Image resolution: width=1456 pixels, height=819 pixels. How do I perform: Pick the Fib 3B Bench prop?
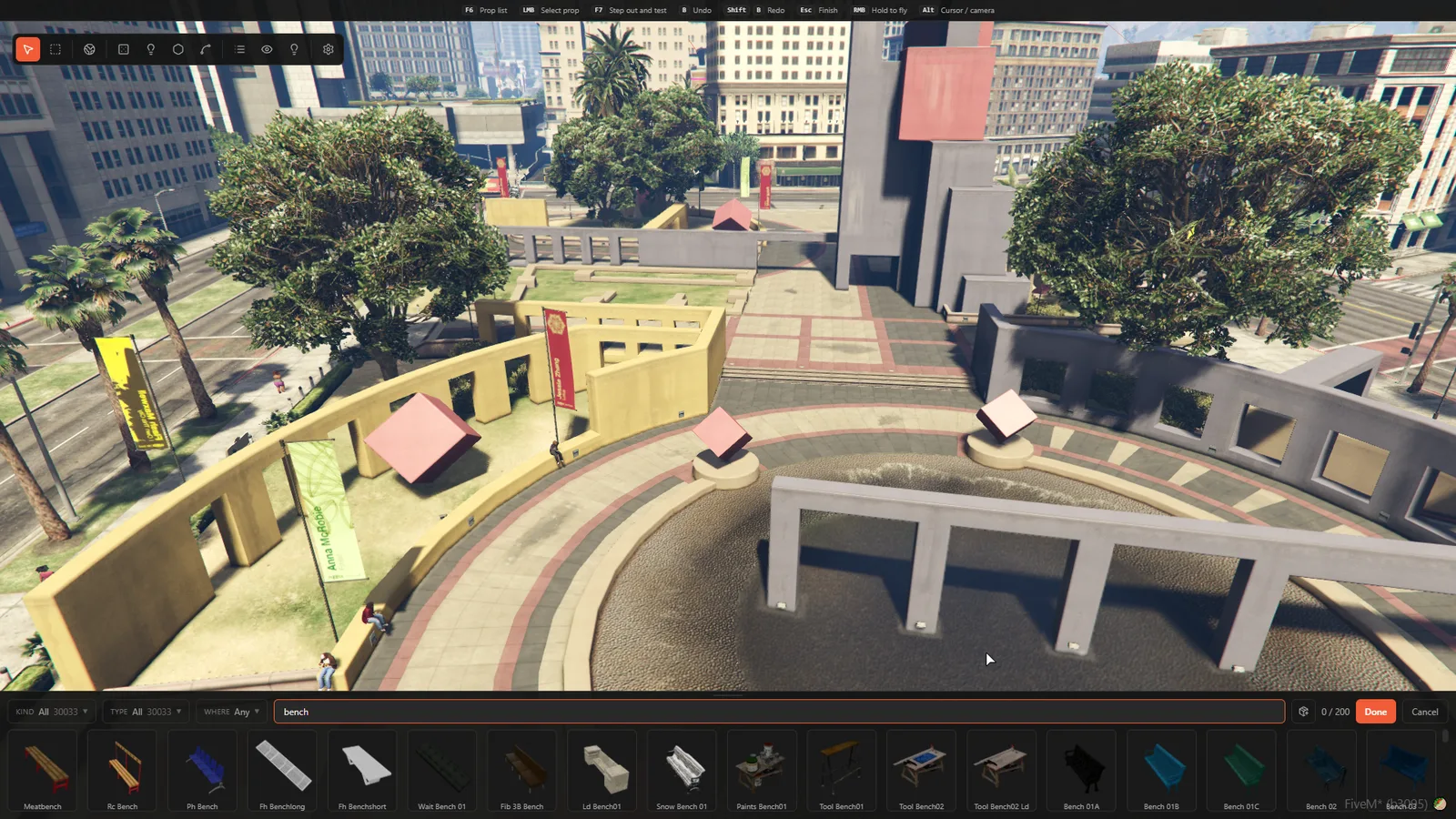click(x=521, y=771)
